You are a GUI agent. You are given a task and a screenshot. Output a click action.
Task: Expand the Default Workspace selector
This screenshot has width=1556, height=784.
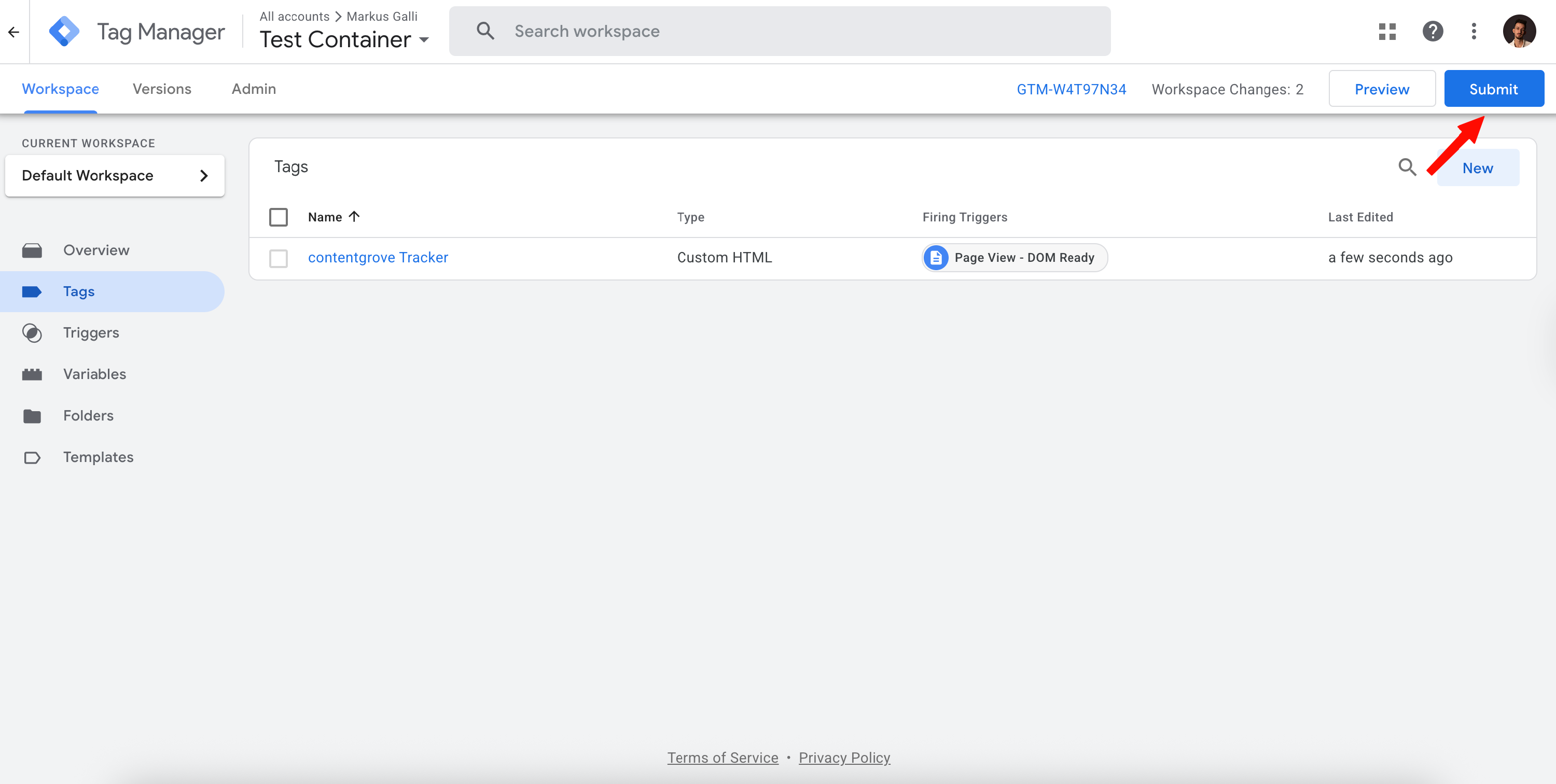[x=115, y=176]
